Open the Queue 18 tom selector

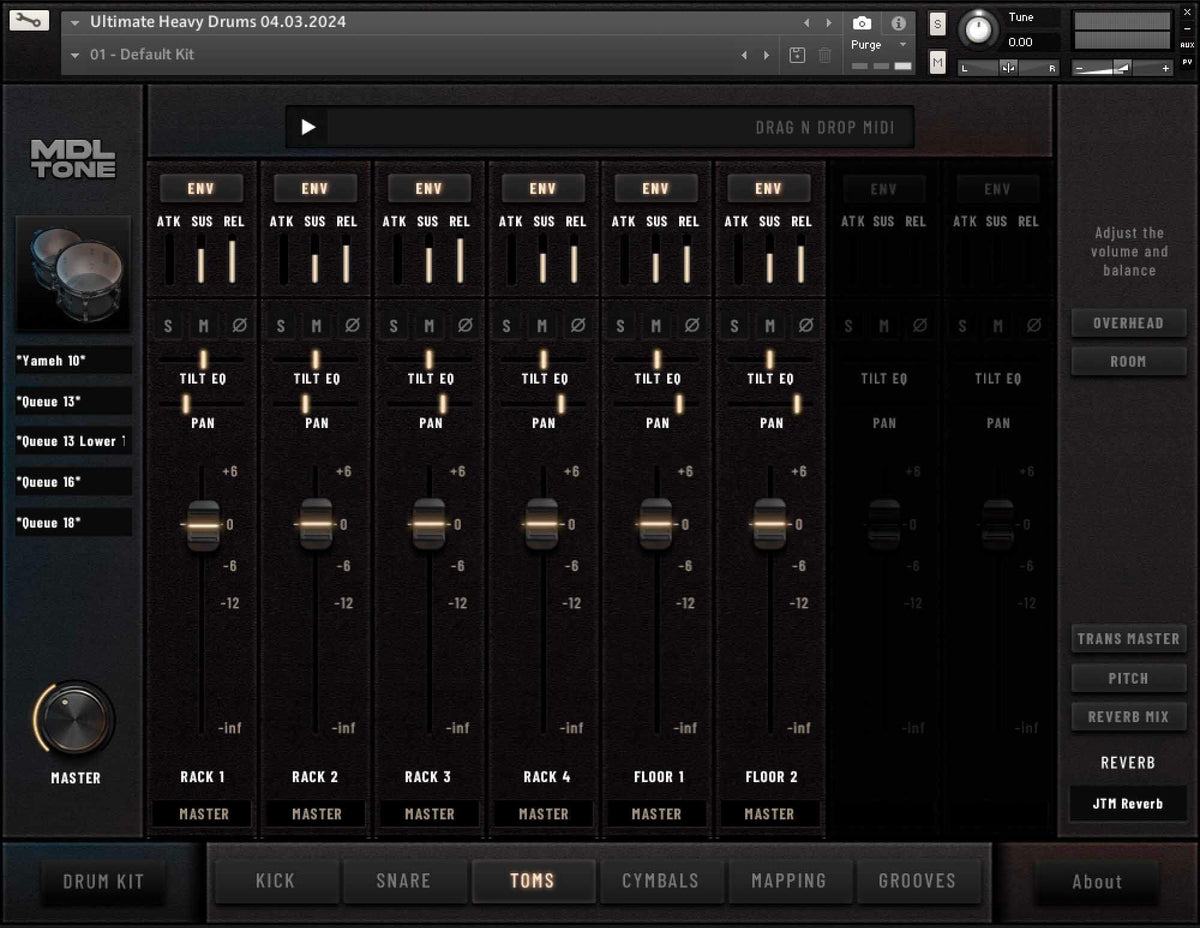[x=73, y=522]
